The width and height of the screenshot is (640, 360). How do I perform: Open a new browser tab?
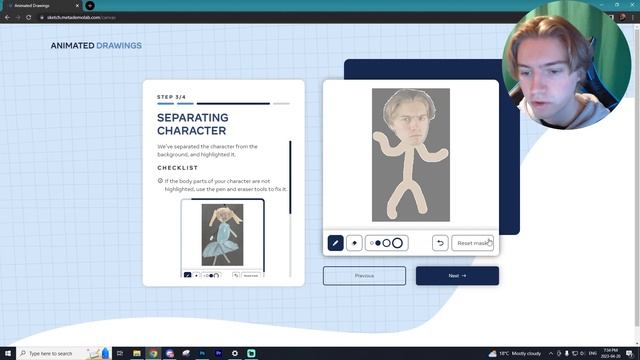90,6
